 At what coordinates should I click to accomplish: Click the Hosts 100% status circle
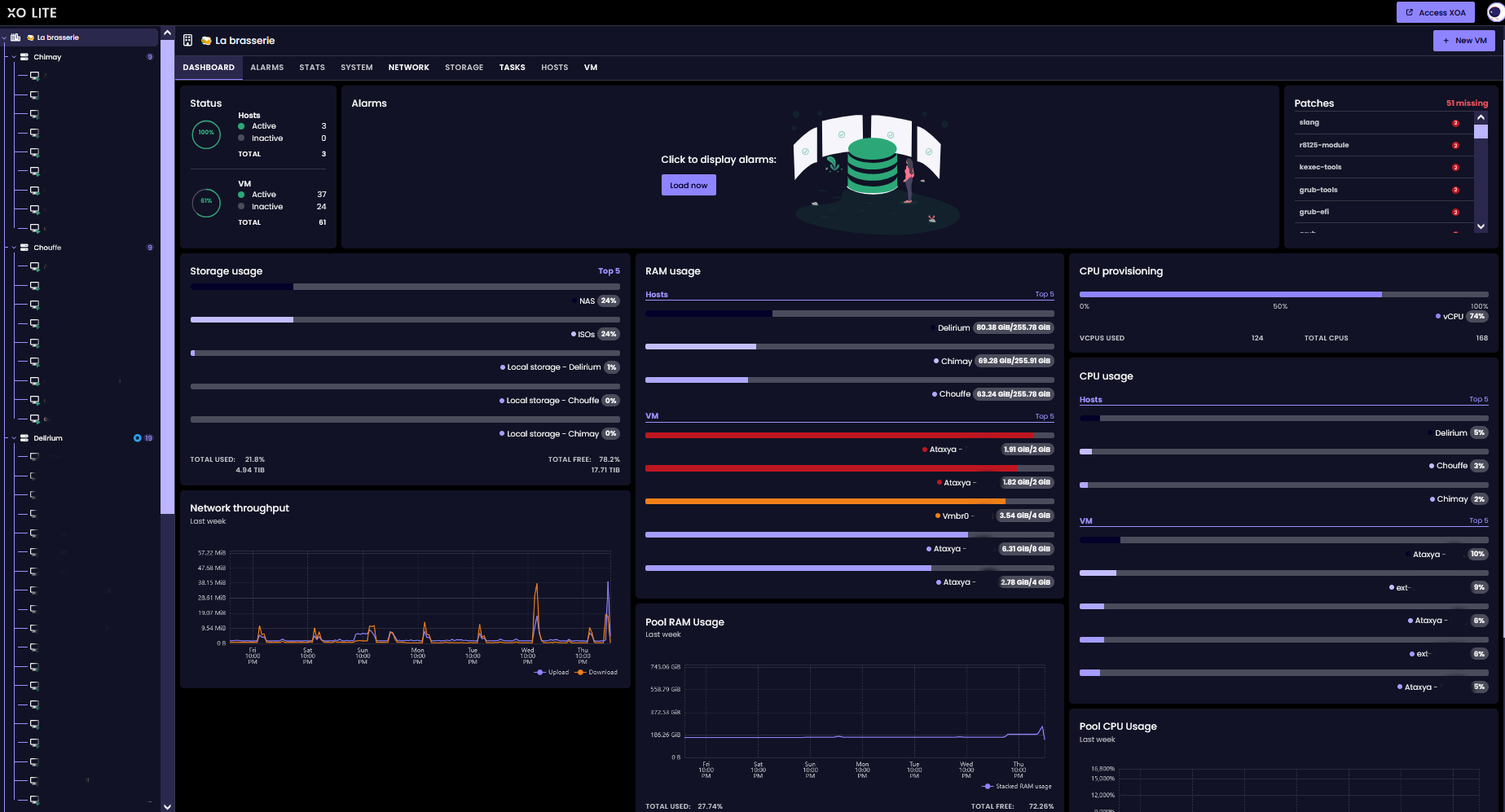[206, 134]
